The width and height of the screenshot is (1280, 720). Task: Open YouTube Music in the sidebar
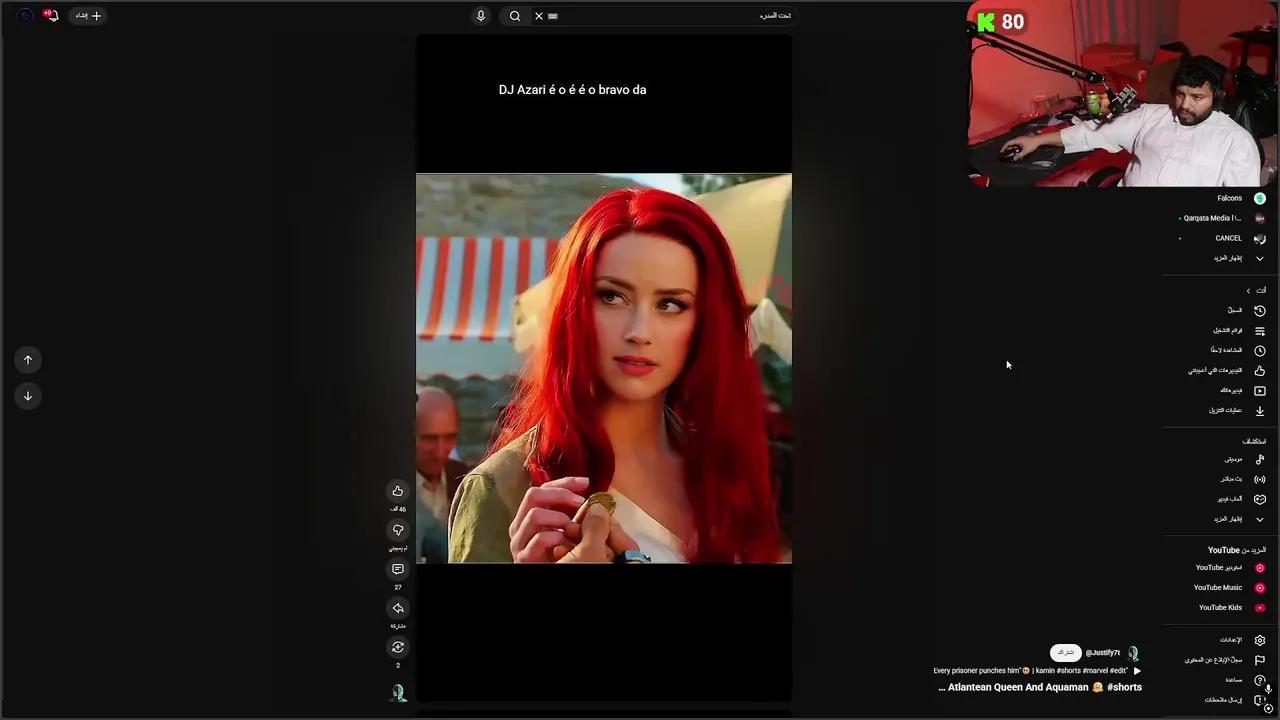1228,588
